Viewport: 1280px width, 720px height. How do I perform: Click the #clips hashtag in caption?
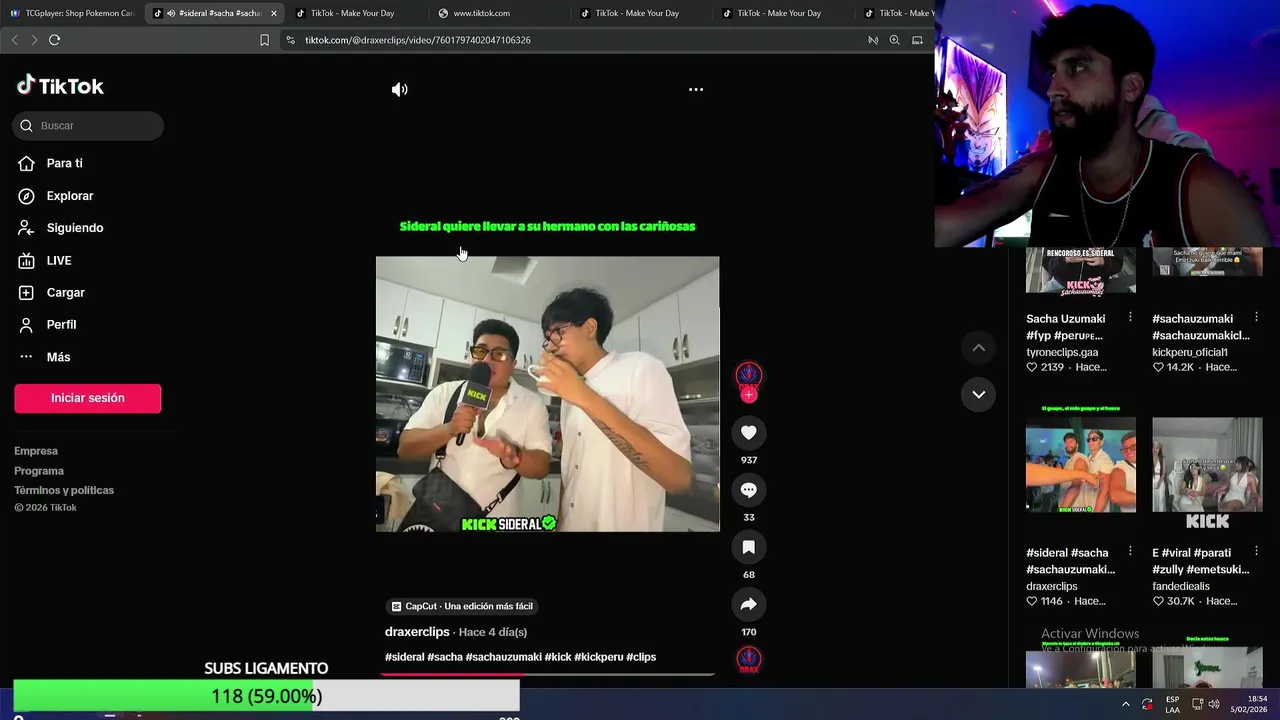[641, 657]
